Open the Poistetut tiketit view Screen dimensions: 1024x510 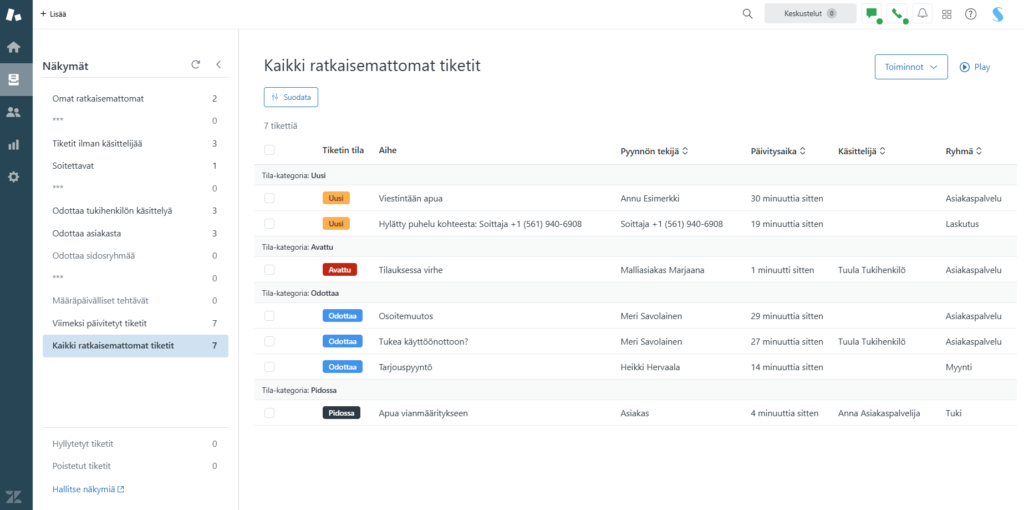click(135, 466)
